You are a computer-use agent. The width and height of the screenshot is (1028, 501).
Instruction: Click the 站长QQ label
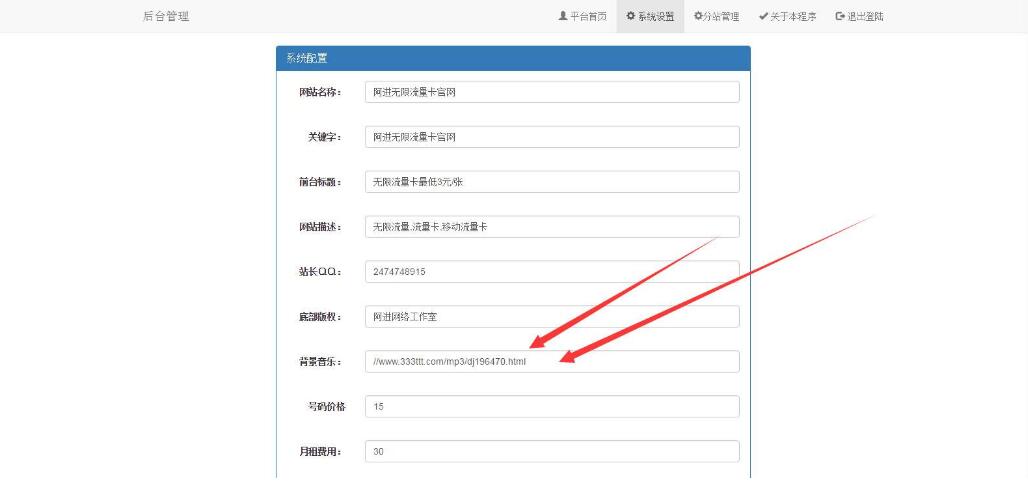point(320,272)
